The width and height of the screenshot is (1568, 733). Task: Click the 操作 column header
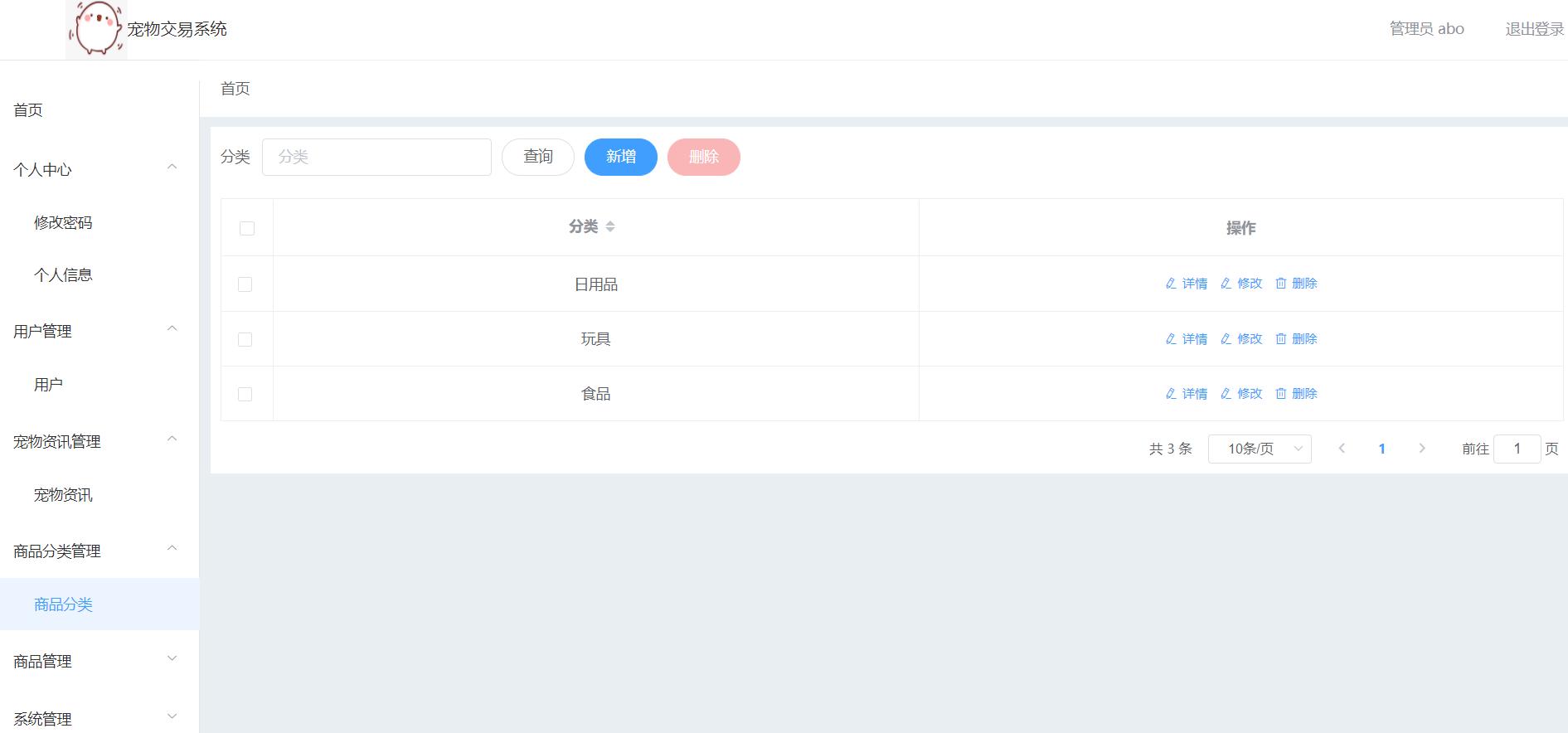[1241, 228]
